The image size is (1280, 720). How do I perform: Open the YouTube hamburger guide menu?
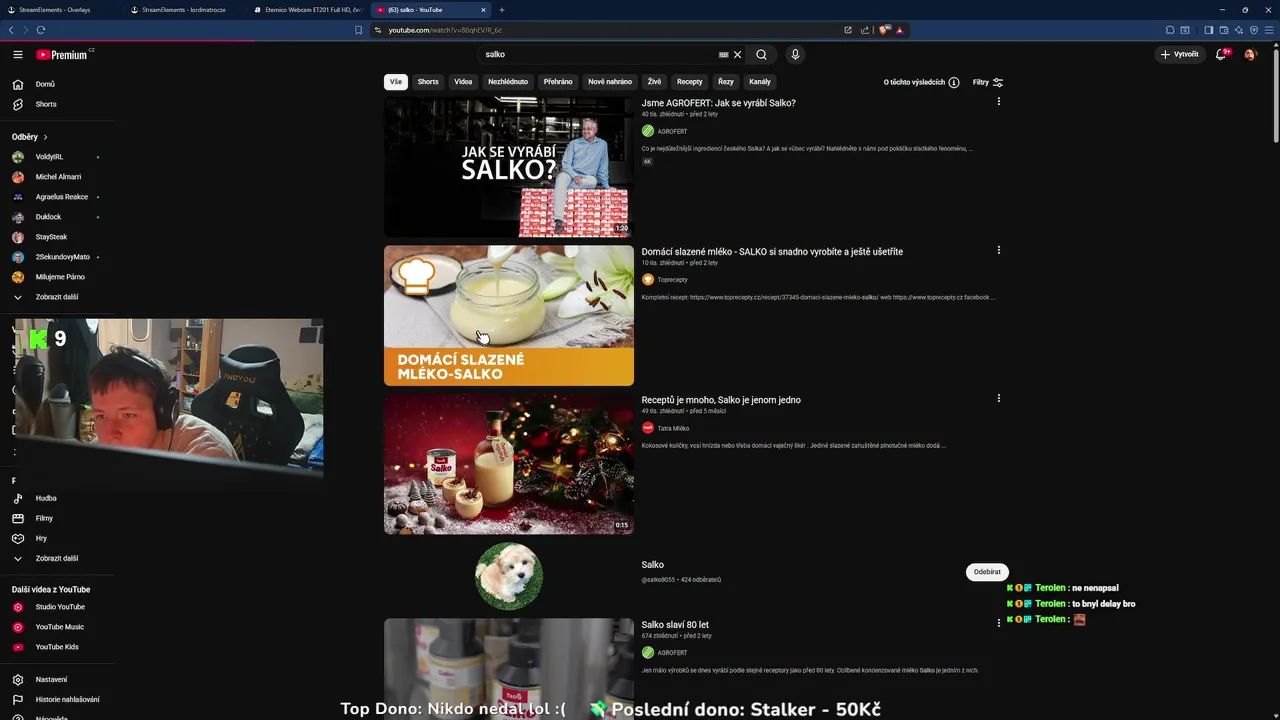pyautogui.click(x=18, y=55)
